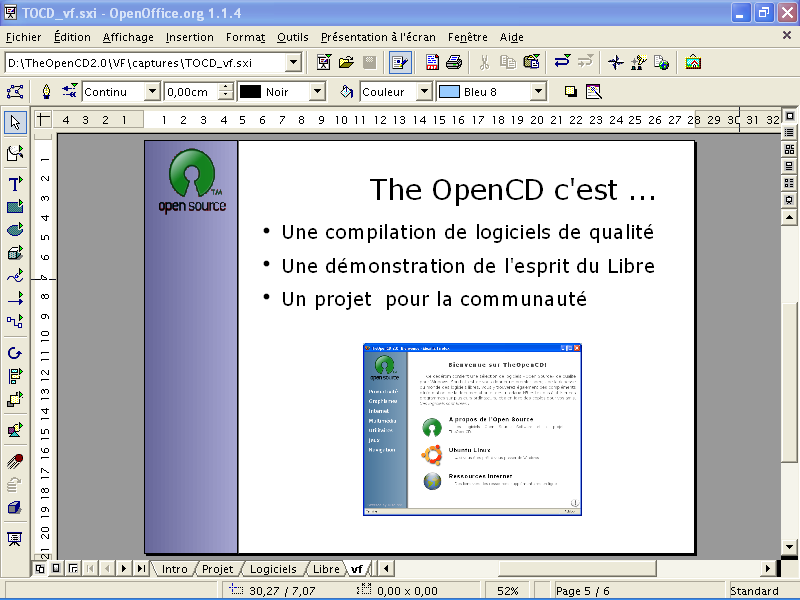The image size is (800, 600).
Task: Switch to Outline view on right side
Action: click(x=789, y=133)
